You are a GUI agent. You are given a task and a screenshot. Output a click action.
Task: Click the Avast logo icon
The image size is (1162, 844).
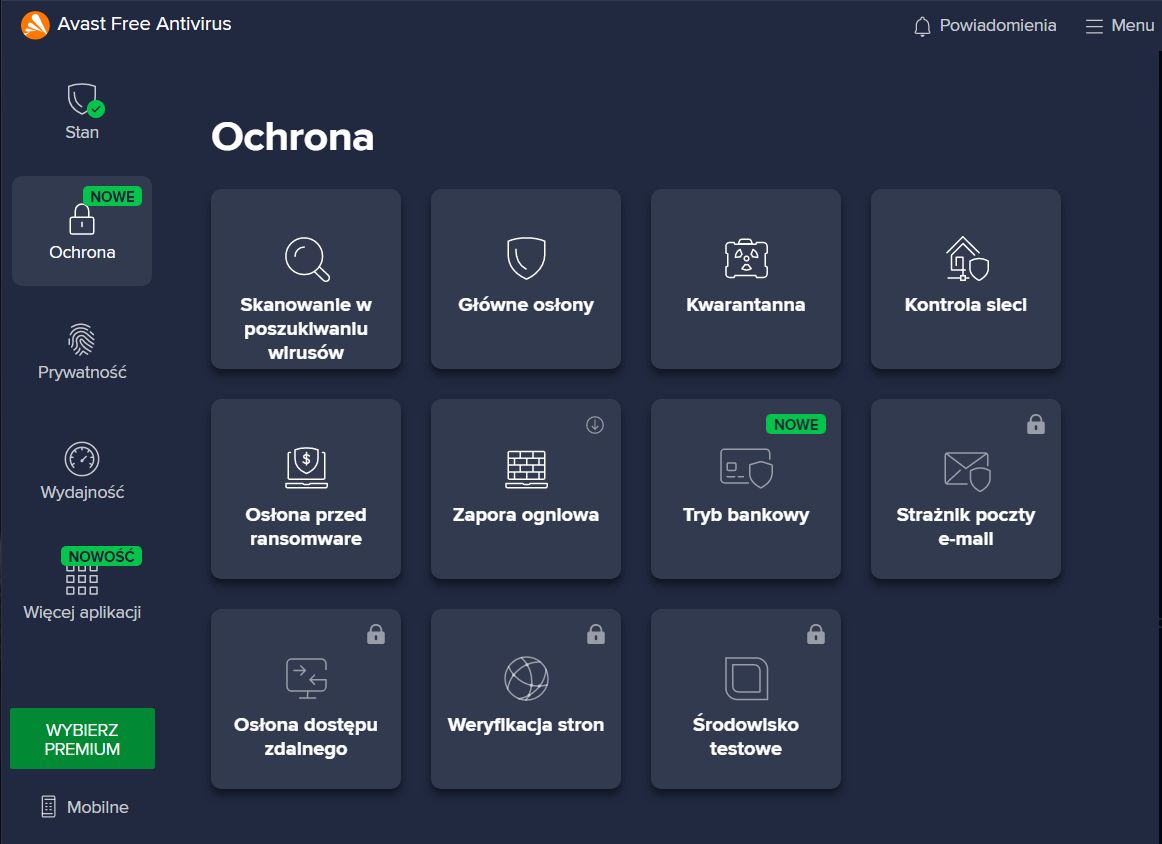(35, 24)
